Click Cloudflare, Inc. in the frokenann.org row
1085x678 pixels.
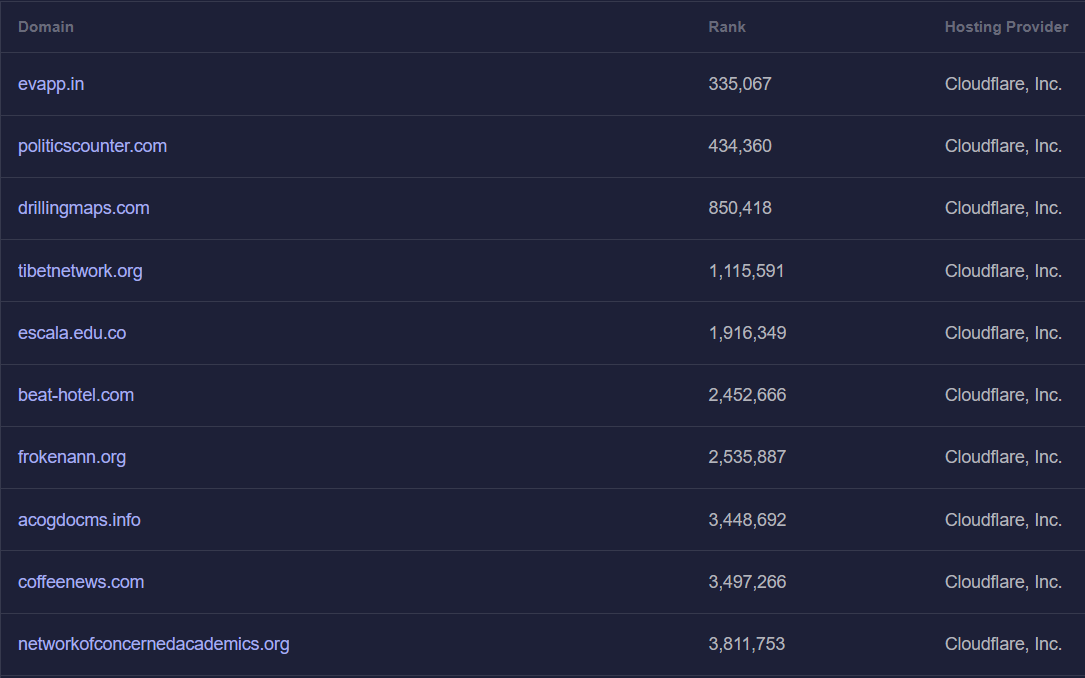1003,457
